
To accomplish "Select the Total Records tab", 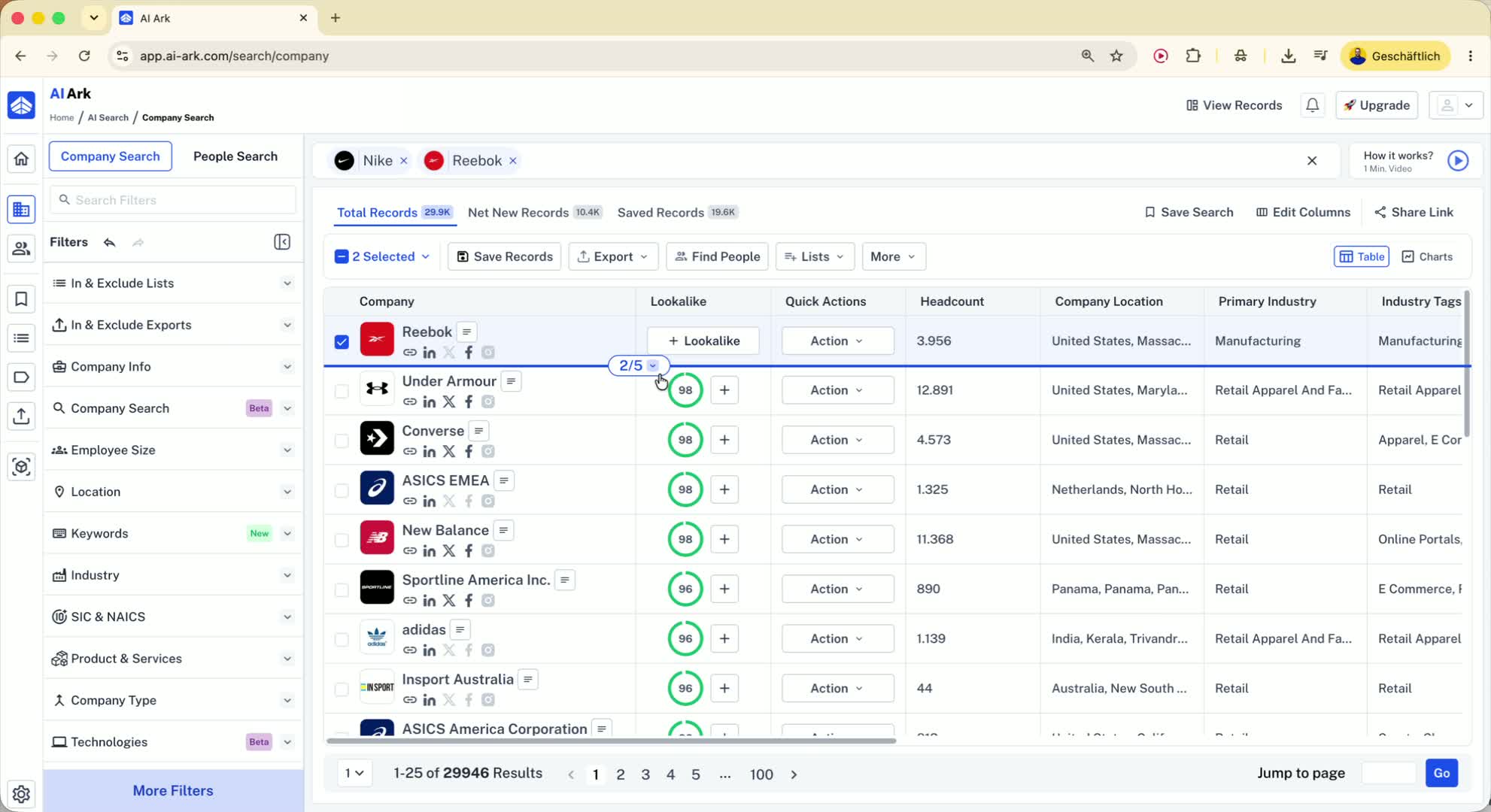I will [x=394, y=213].
